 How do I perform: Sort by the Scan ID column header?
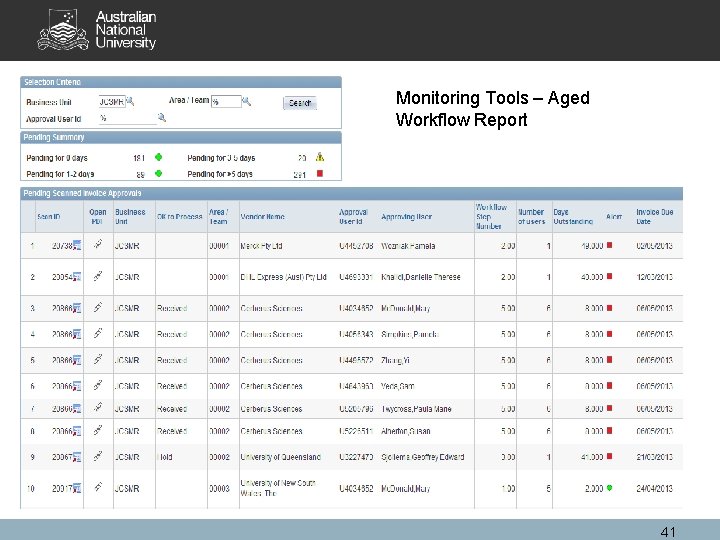(x=49, y=216)
